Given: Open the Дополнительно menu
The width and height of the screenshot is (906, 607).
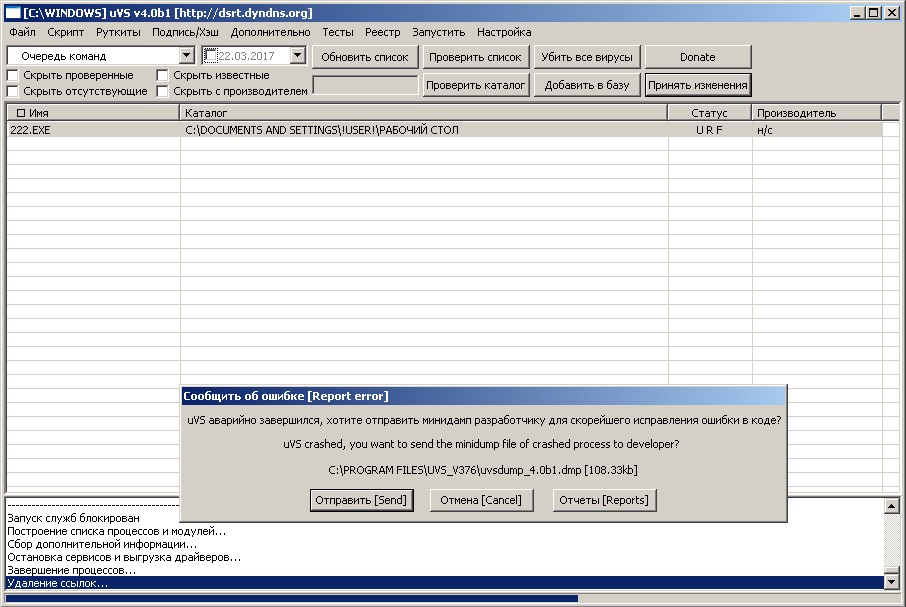Looking at the screenshot, I should coord(270,32).
